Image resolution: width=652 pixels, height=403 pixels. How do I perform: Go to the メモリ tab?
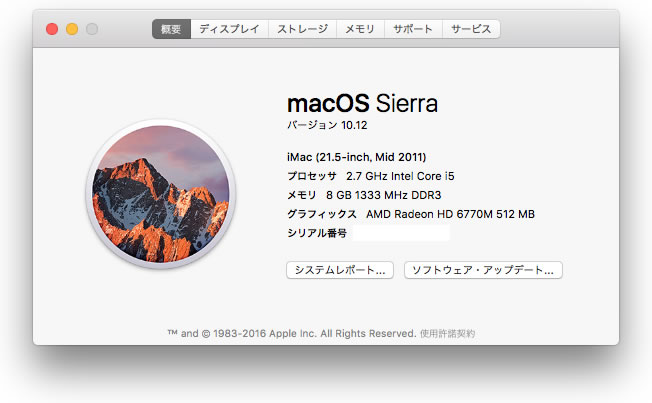(360, 29)
